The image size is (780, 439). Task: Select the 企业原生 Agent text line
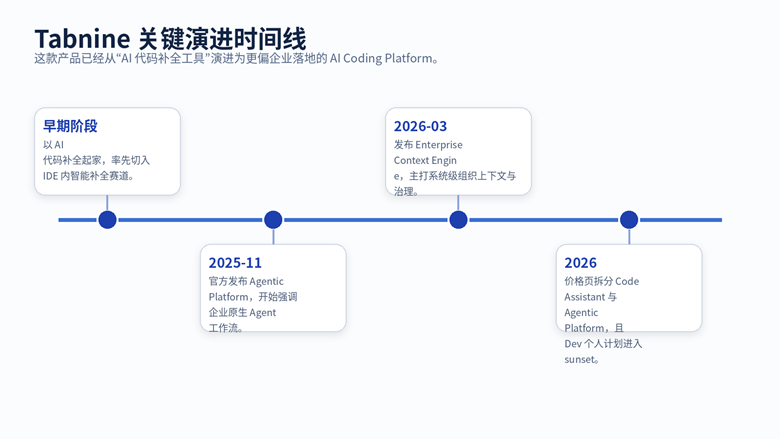pos(242,313)
